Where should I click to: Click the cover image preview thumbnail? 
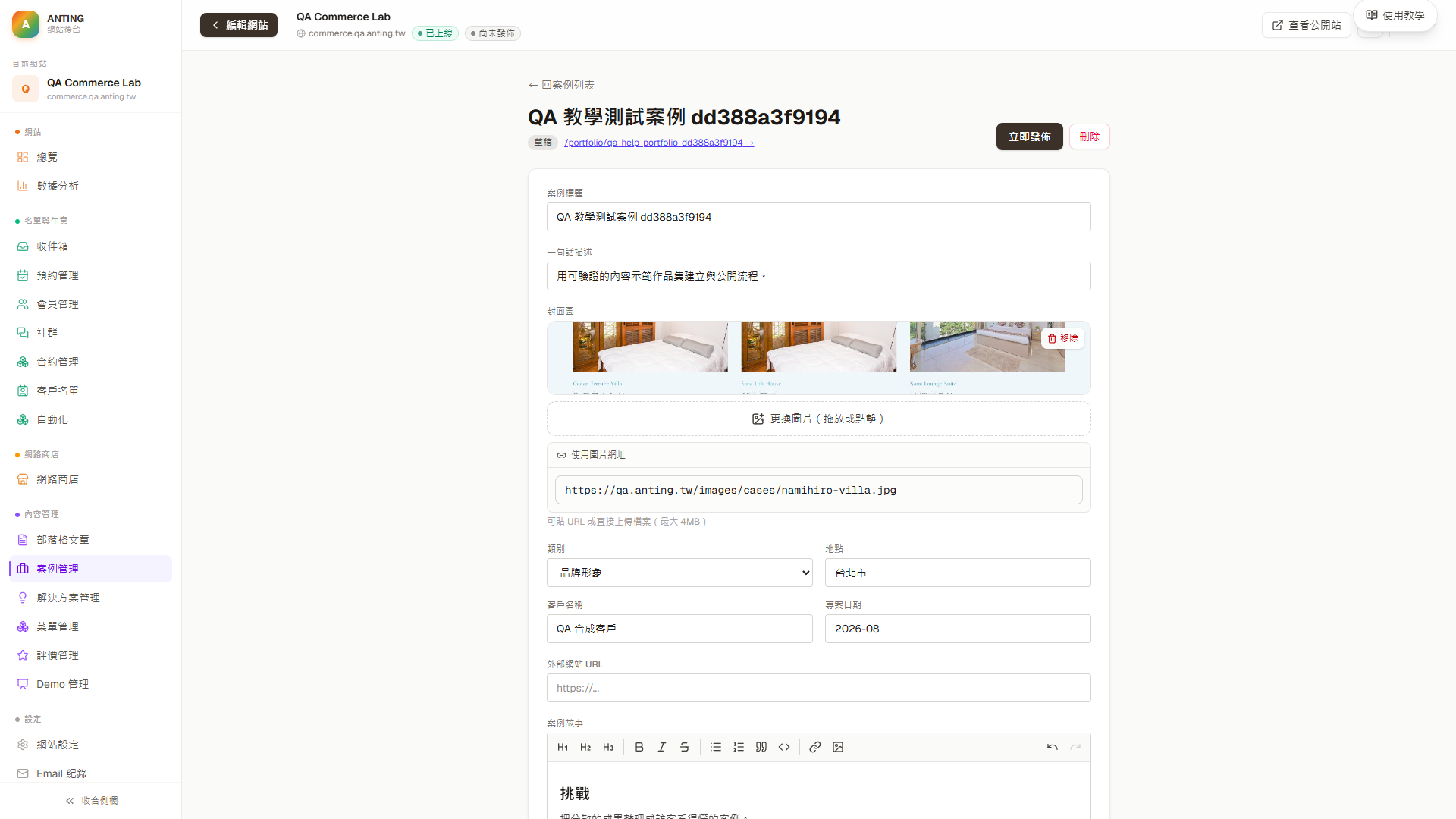point(819,358)
